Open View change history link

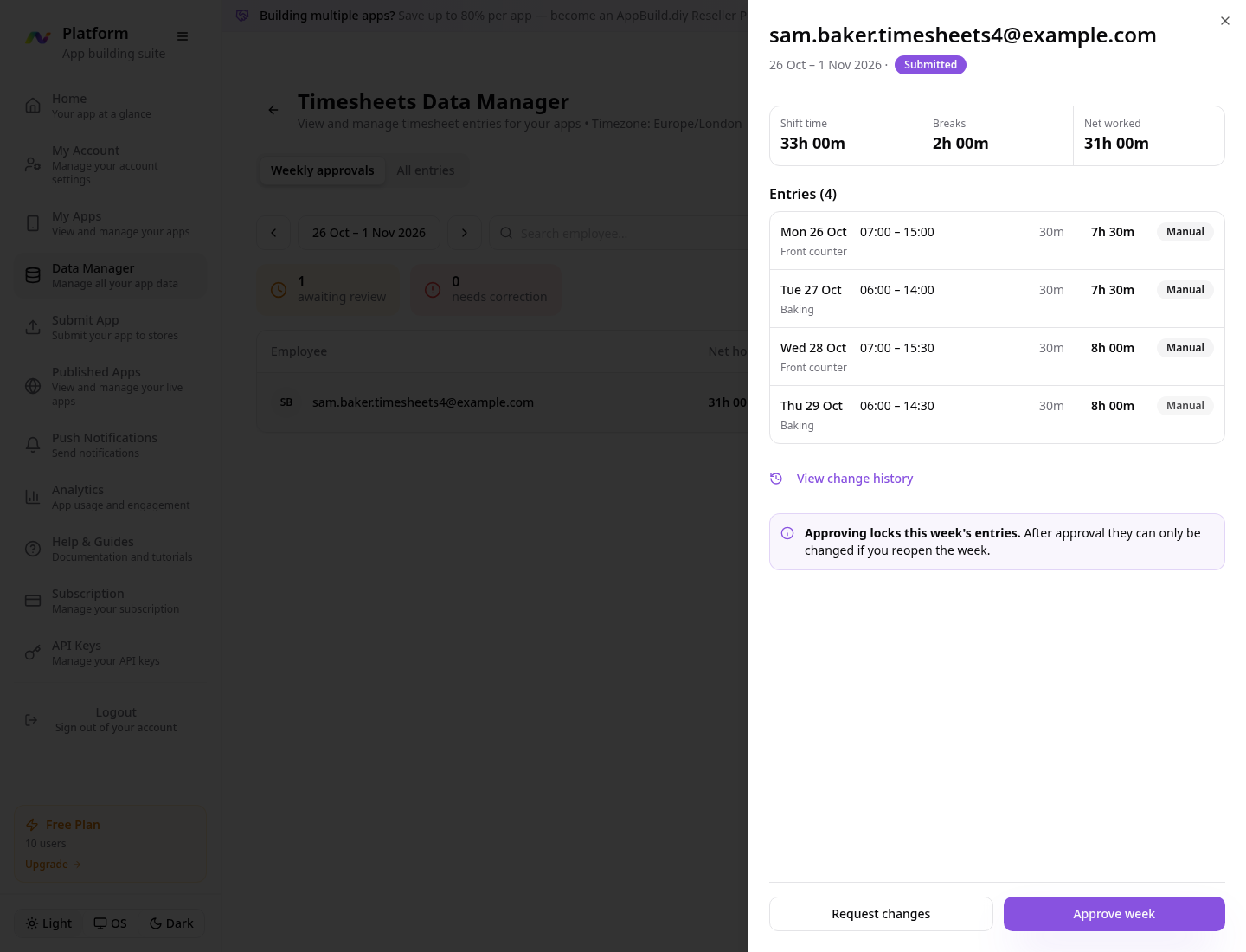point(855,479)
